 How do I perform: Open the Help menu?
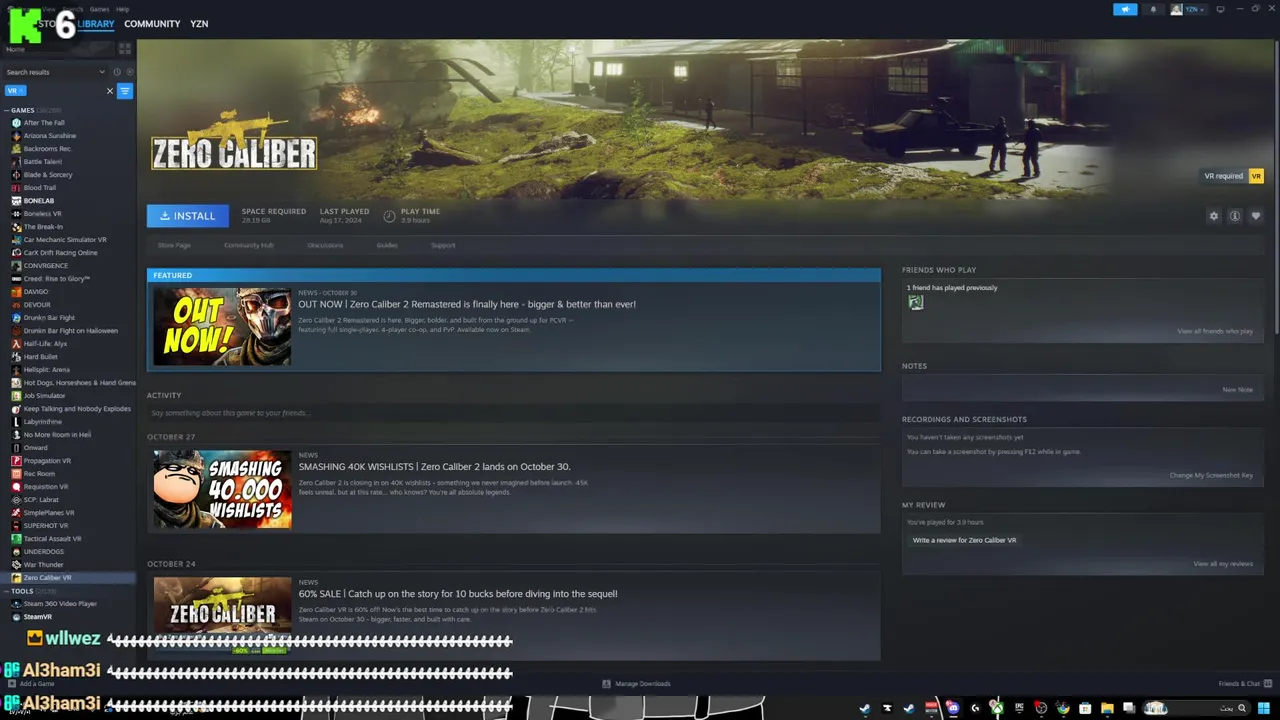122,8
